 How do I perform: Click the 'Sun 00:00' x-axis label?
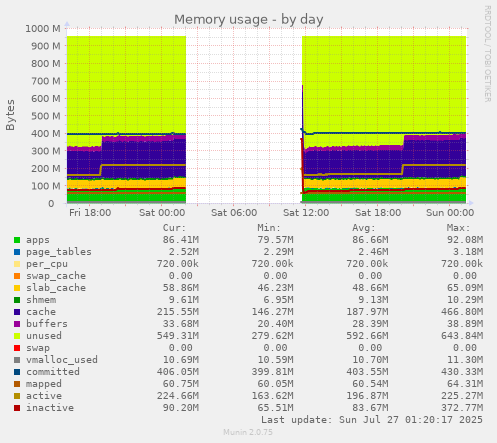[450, 213]
